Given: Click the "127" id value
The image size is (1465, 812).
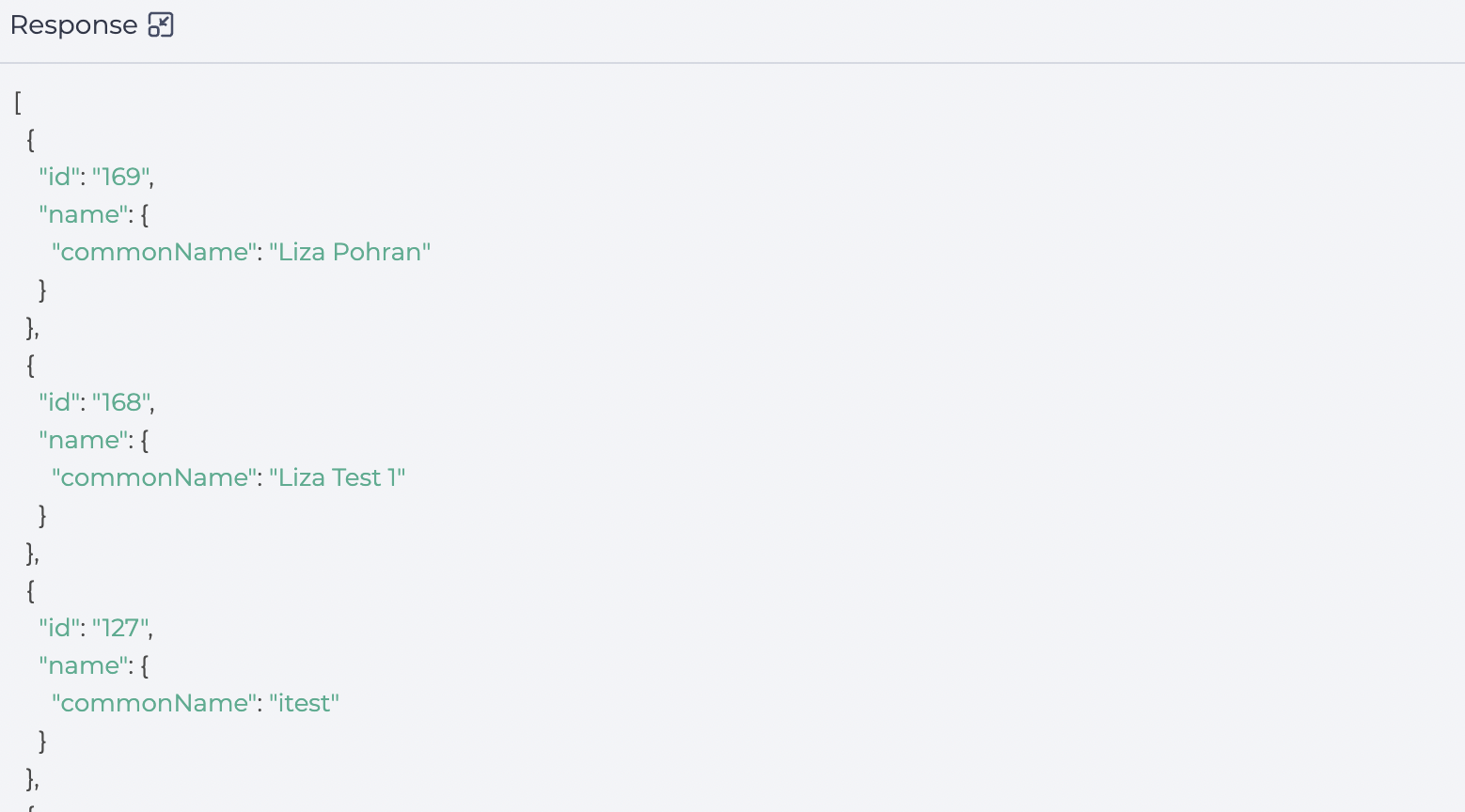Looking at the screenshot, I should [119, 628].
